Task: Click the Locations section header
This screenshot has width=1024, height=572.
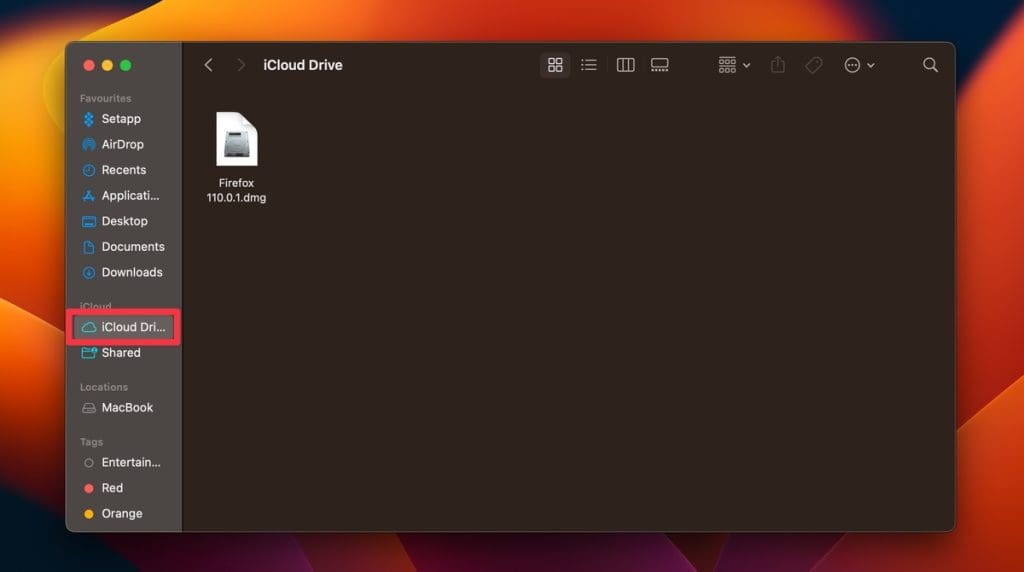Action: [104, 387]
